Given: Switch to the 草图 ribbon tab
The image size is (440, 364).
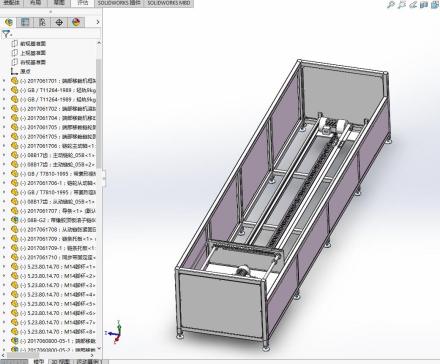Looking at the screenshot, I should click(59, 3).
